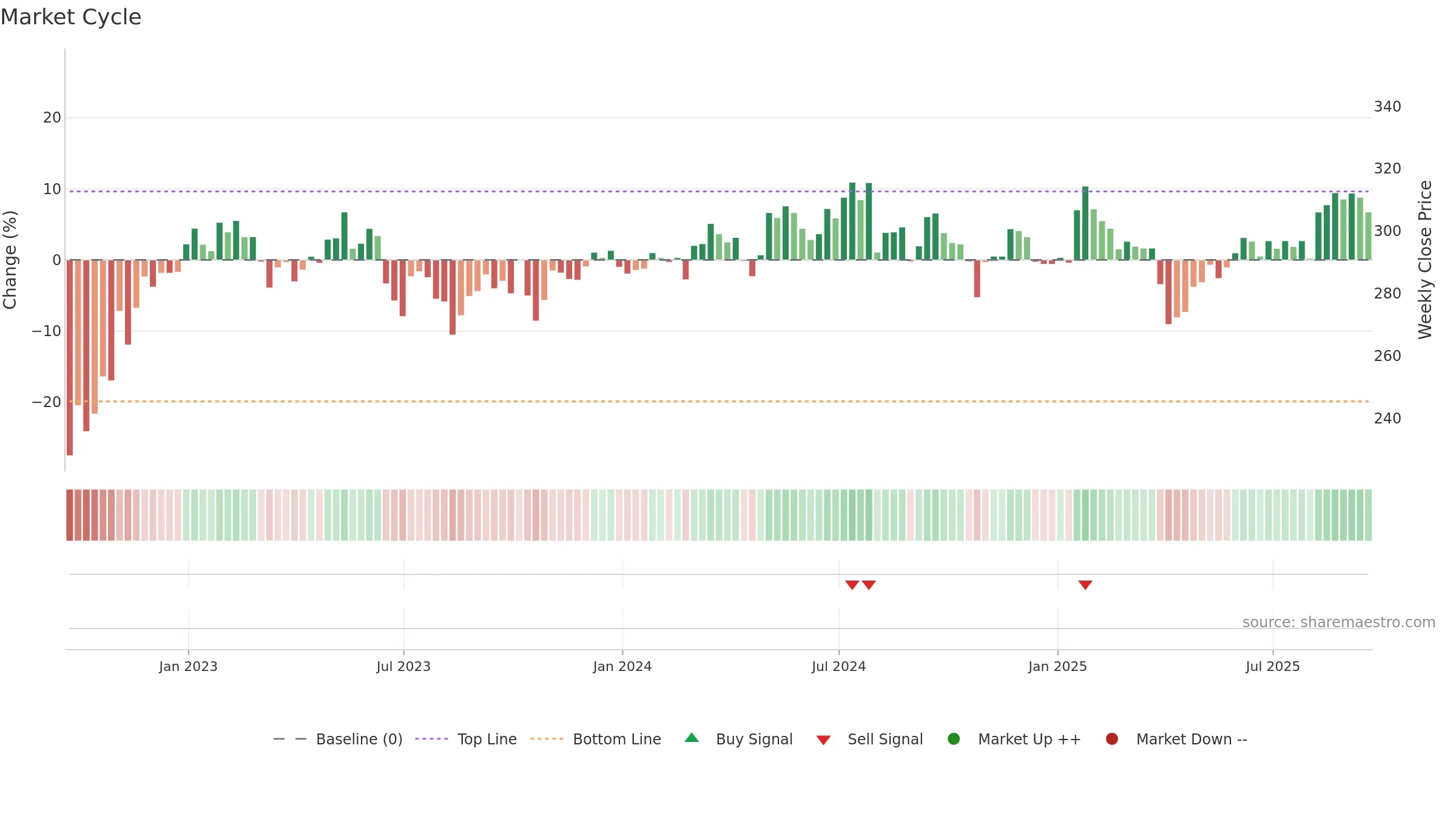Image resolution: width=1456 pixels, height=819 pixels.
Task: Click the Change (%) axis title
Action: (x=10, y=260)
